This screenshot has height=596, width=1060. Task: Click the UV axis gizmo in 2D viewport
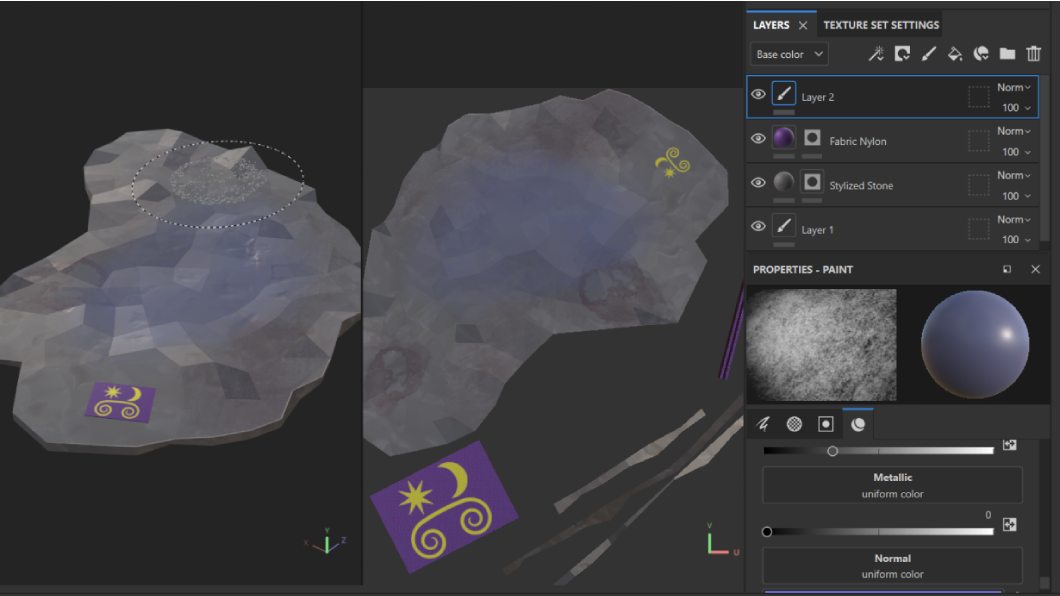(x=722, y=541)
